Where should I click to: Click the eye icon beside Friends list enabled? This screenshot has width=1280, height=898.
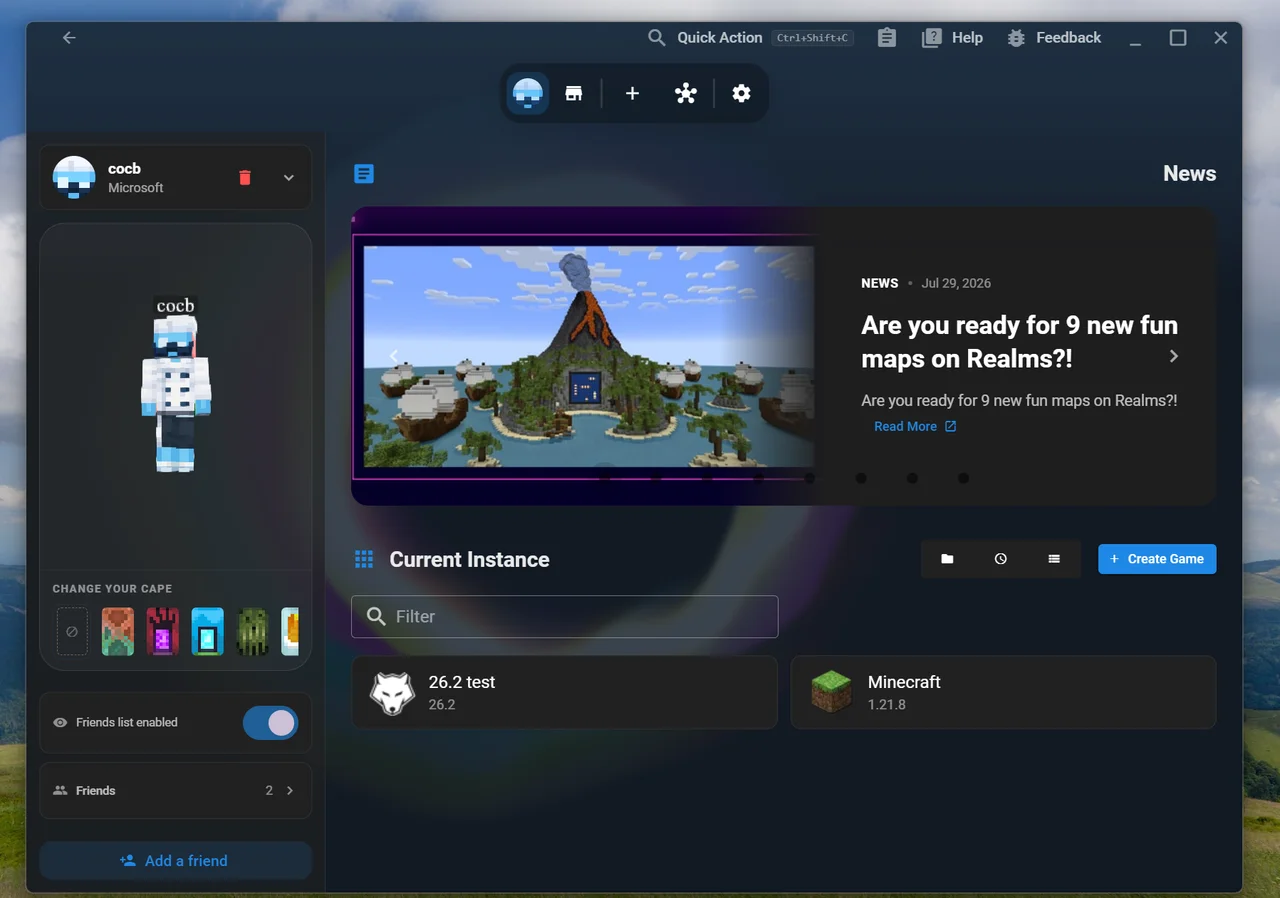[61, 723]
